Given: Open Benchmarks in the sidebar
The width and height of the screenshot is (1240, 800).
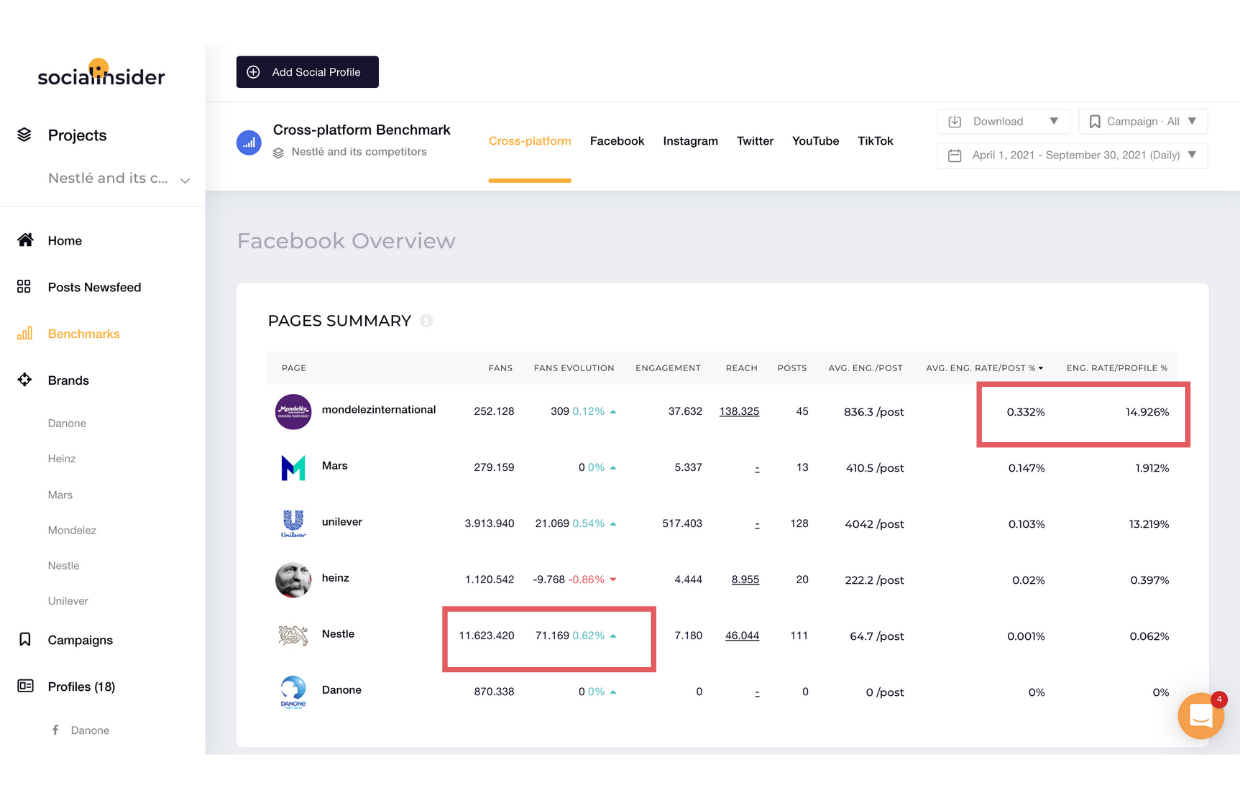Looking at the screenshot, I should coord(84,334).
